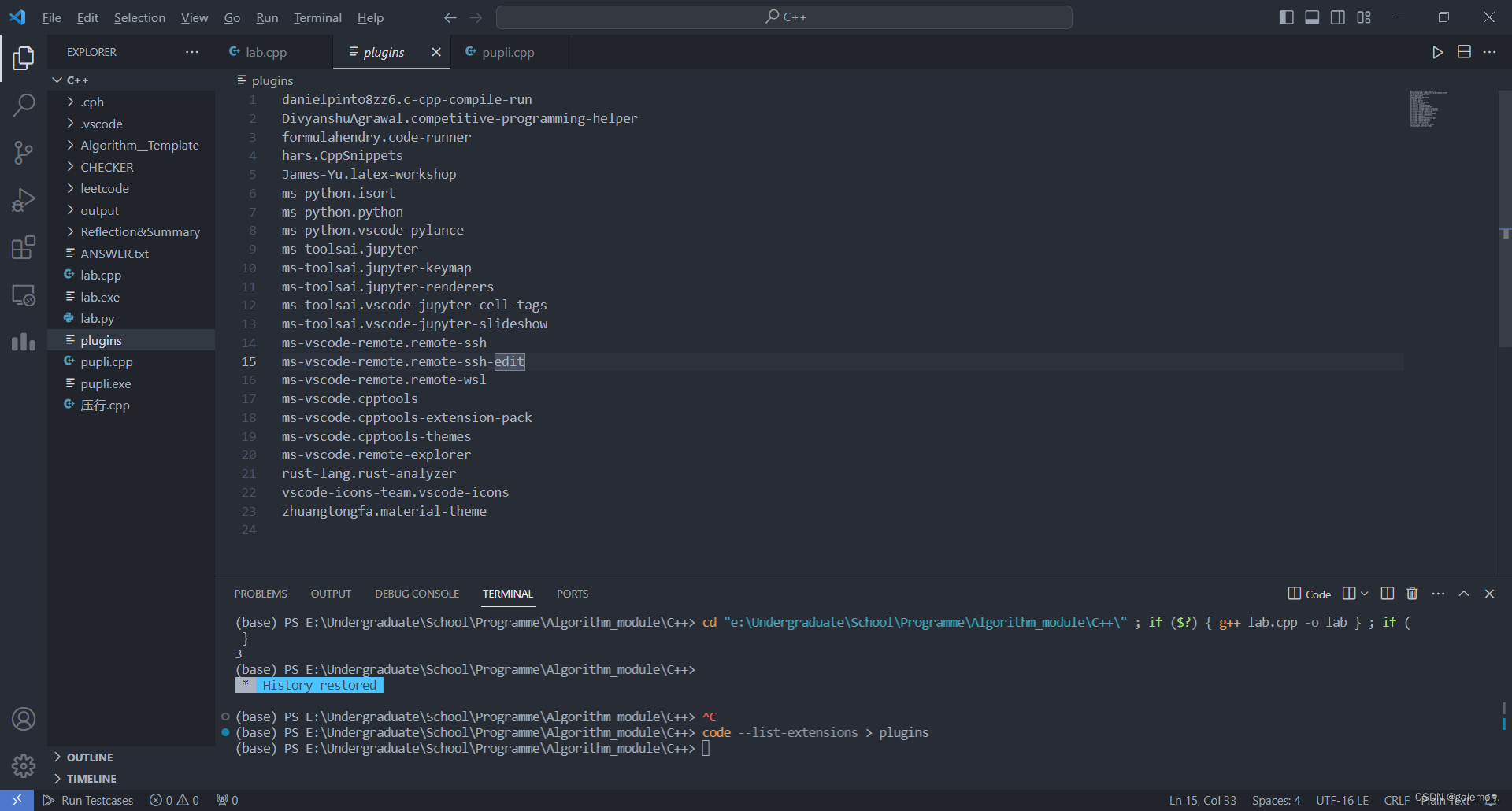Screen dimensions: 1512x811
Task: Open the Source Control view icon
Action: pyautogui.click(x=24, y=152)
